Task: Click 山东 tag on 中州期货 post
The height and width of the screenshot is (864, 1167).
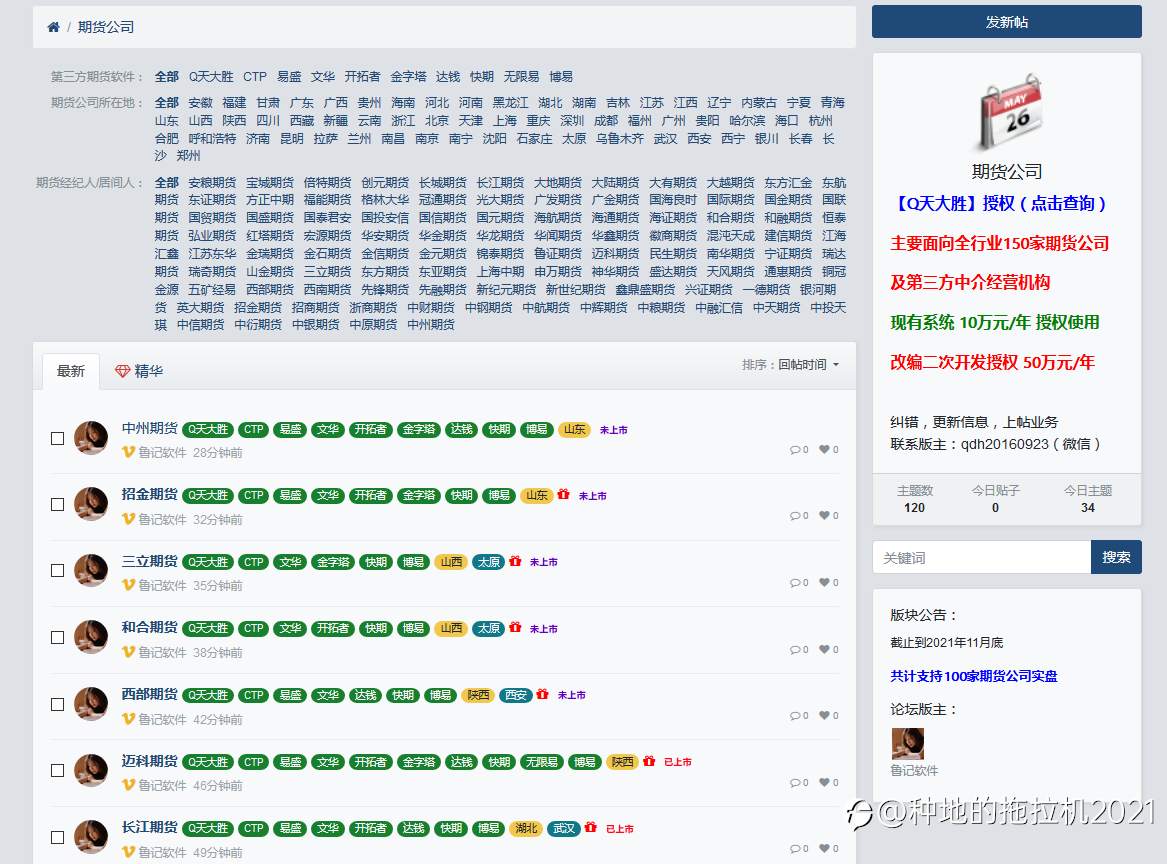Action: point(575,429)
